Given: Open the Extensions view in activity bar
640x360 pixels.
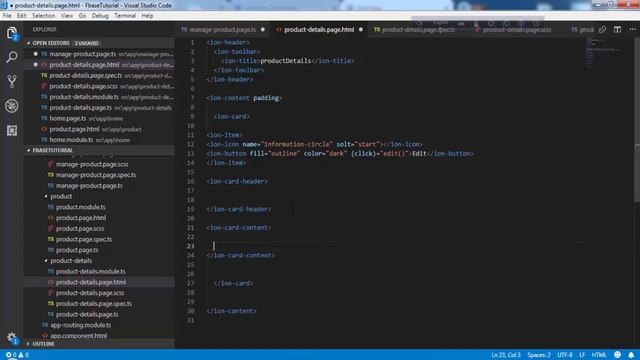Looking at the screenshot, I should (x=12, y=131).
